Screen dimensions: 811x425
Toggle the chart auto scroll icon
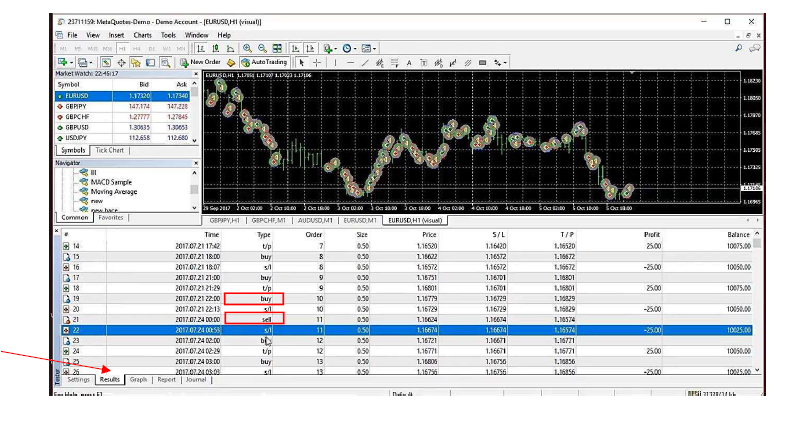point(295,49)
